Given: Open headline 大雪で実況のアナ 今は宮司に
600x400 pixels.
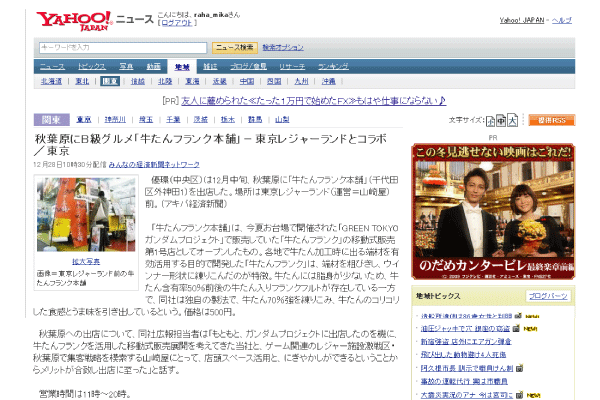Looking at the screenshot, I should tap(466, 395).
